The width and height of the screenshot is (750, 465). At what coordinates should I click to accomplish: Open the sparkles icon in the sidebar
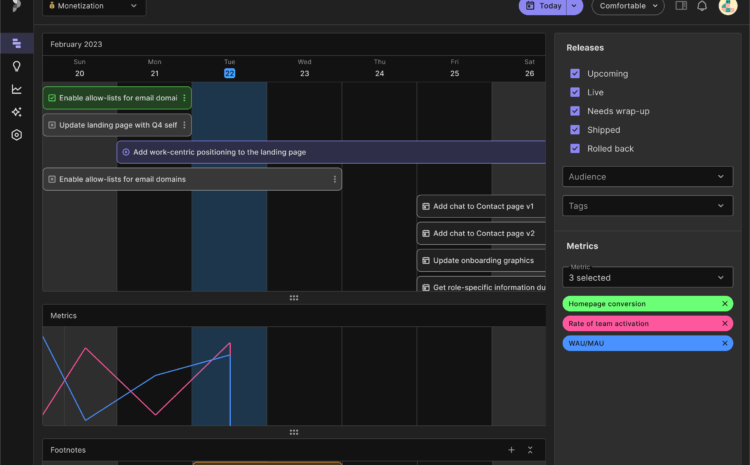17,112
